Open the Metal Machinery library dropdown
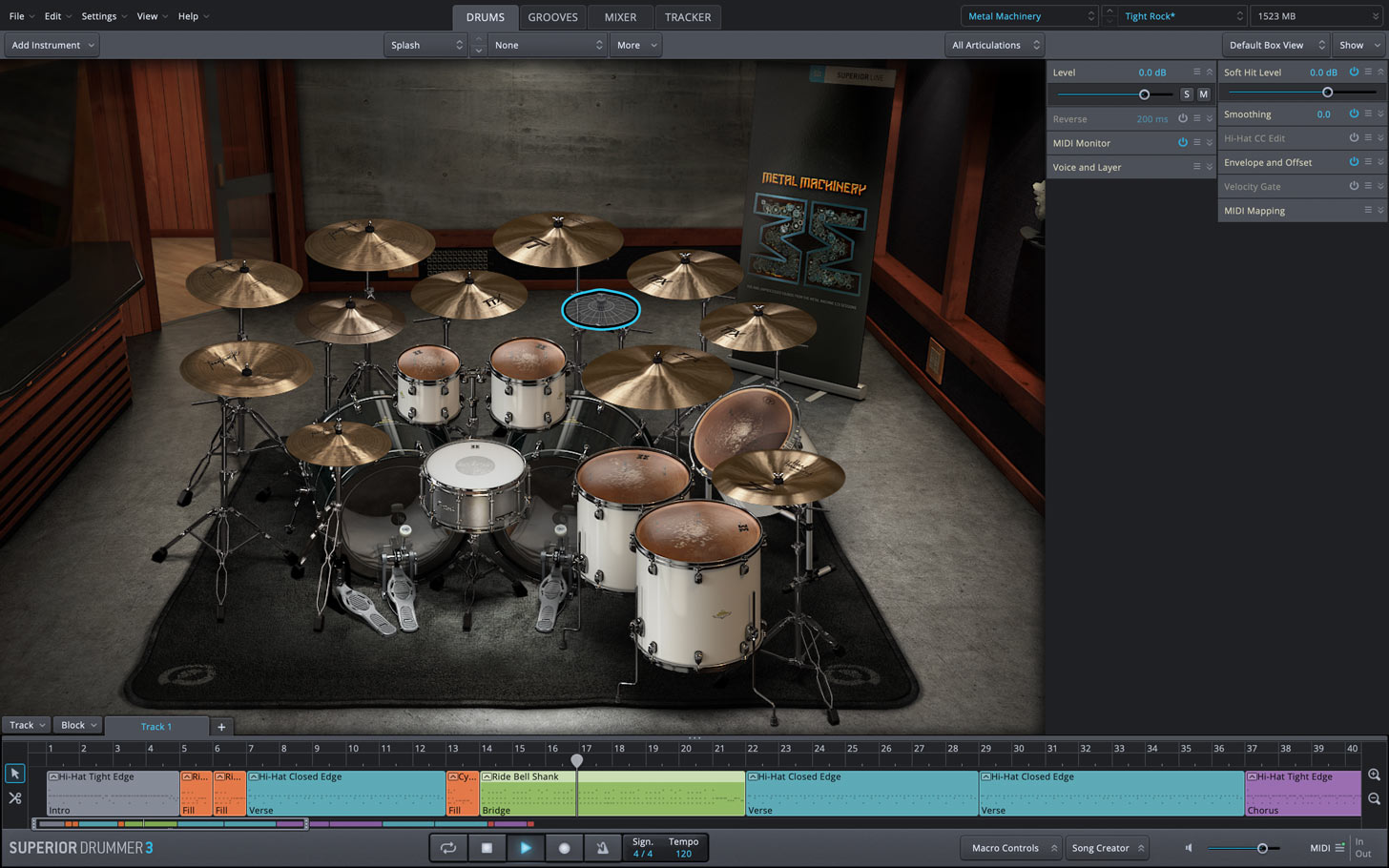Viewport: 1389px width, 868px height. click(1030, 16)
